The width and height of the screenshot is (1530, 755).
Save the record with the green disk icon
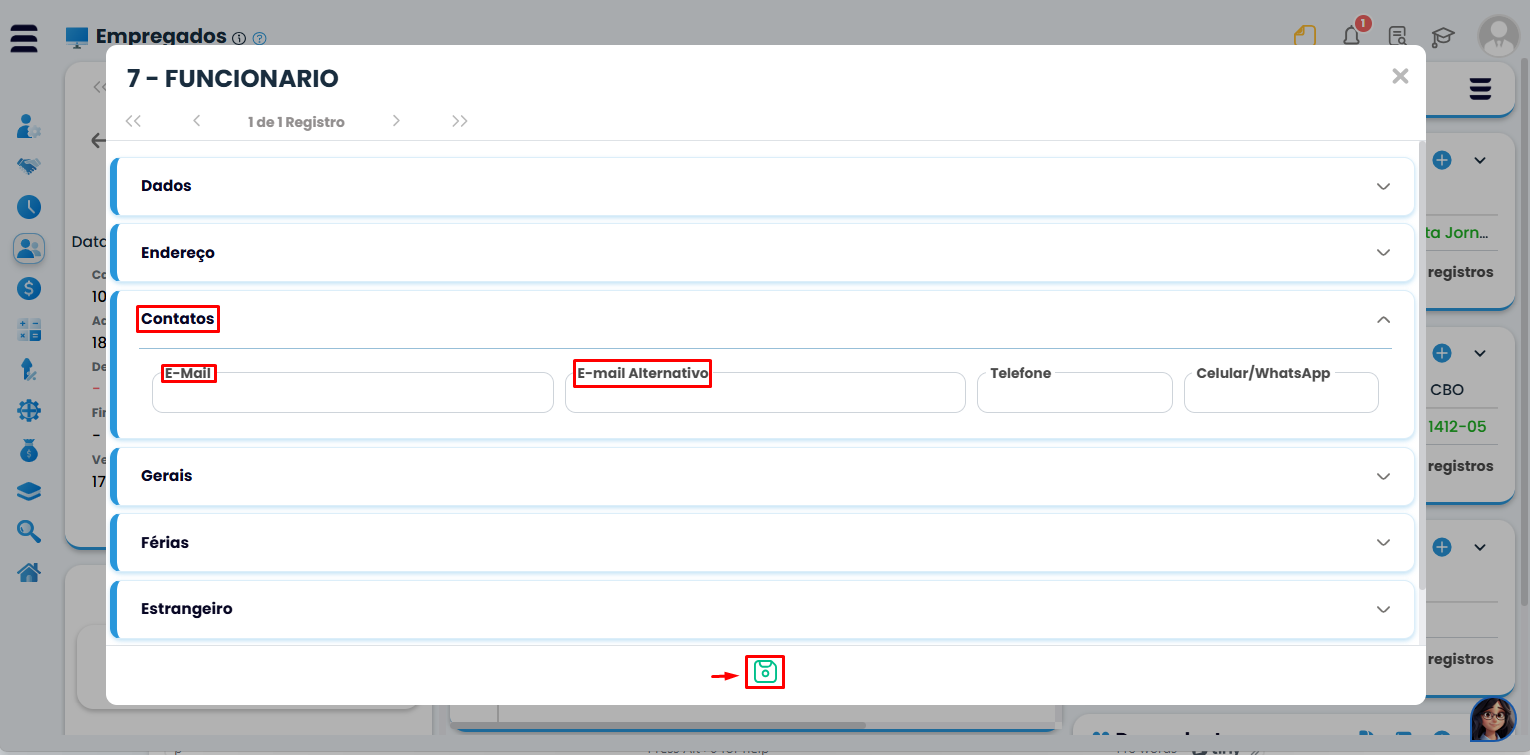(x=765, y=672)
